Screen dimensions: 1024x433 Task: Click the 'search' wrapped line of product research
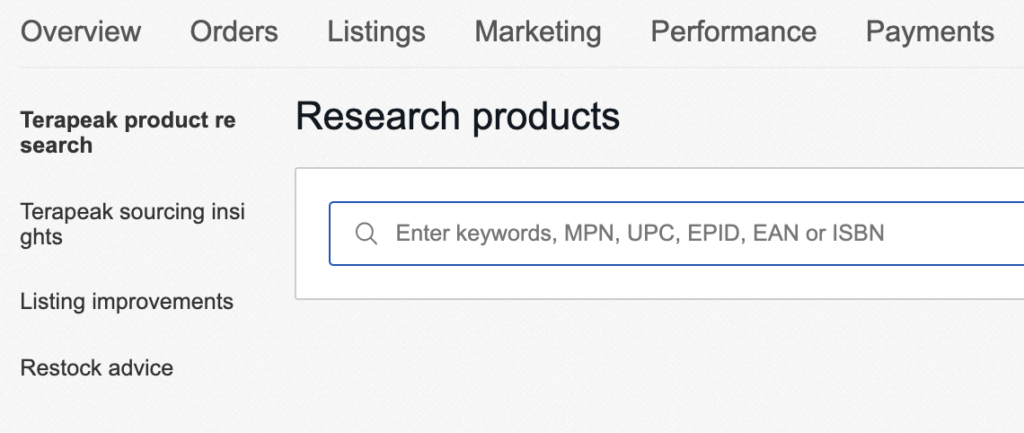56,145
